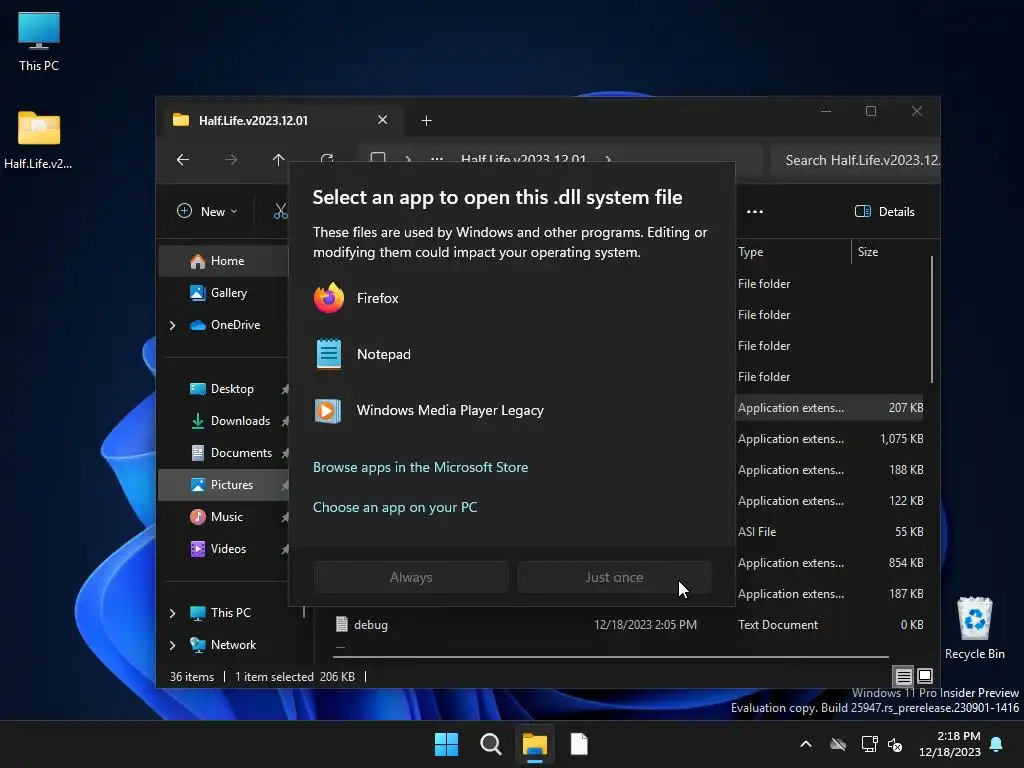The width and height of the screenshot is (1024, 768).
Task: Click the address bar ellipsis breadcrumb
Action: point(437,159)
